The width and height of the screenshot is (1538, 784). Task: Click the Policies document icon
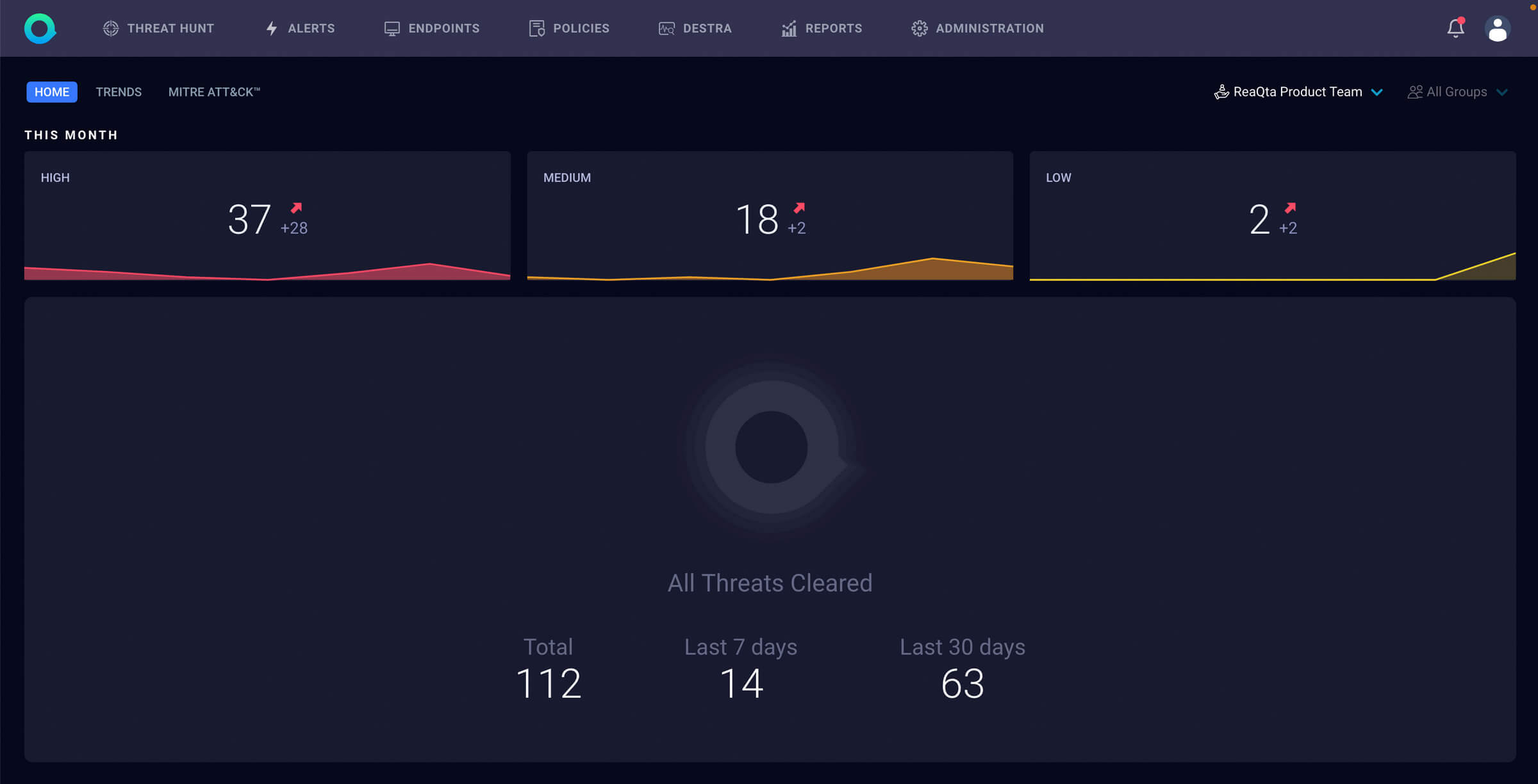click(536, 28)
